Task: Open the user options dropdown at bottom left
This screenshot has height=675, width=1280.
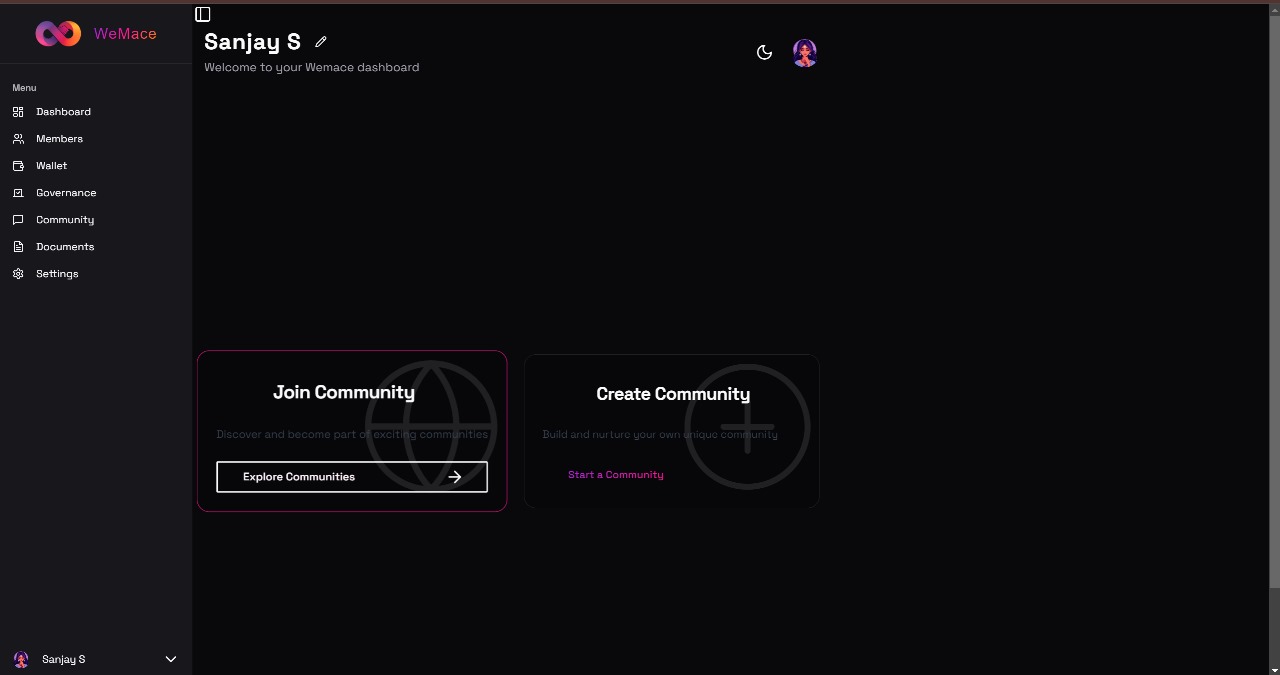Action: [x=95, y=659]
